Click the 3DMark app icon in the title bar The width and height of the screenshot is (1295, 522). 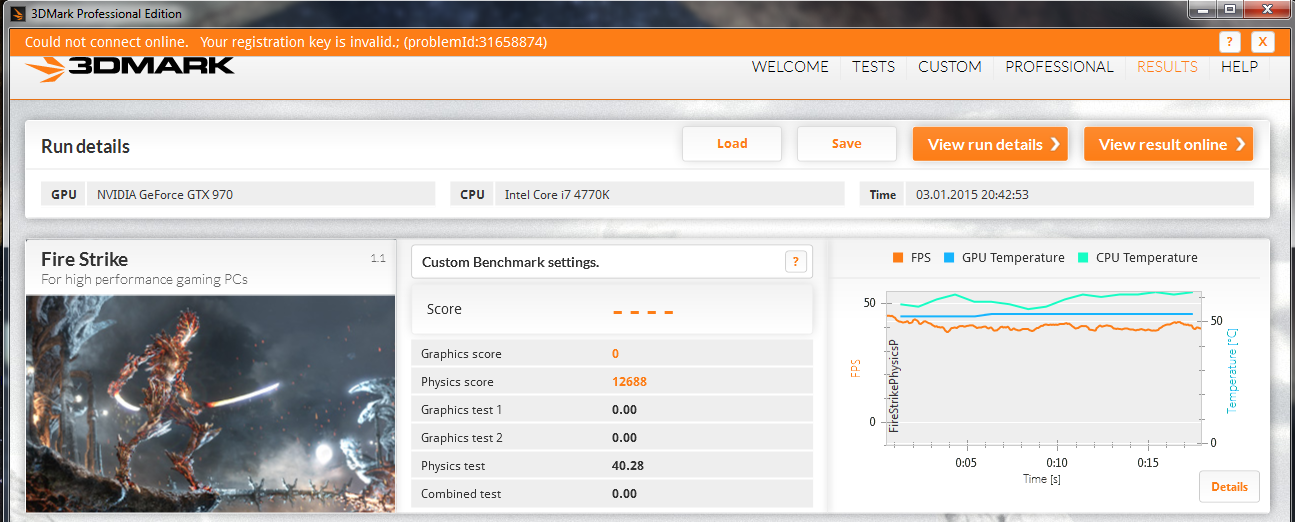(x=19, y=13)
